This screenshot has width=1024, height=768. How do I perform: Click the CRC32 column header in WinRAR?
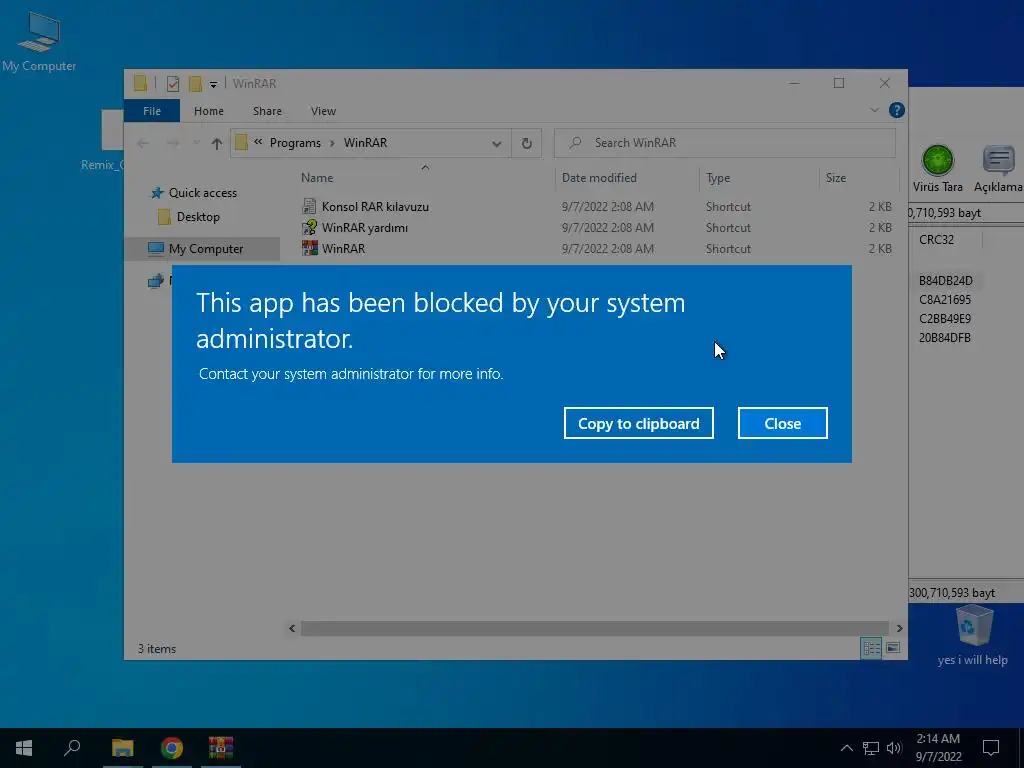(936, 240)
